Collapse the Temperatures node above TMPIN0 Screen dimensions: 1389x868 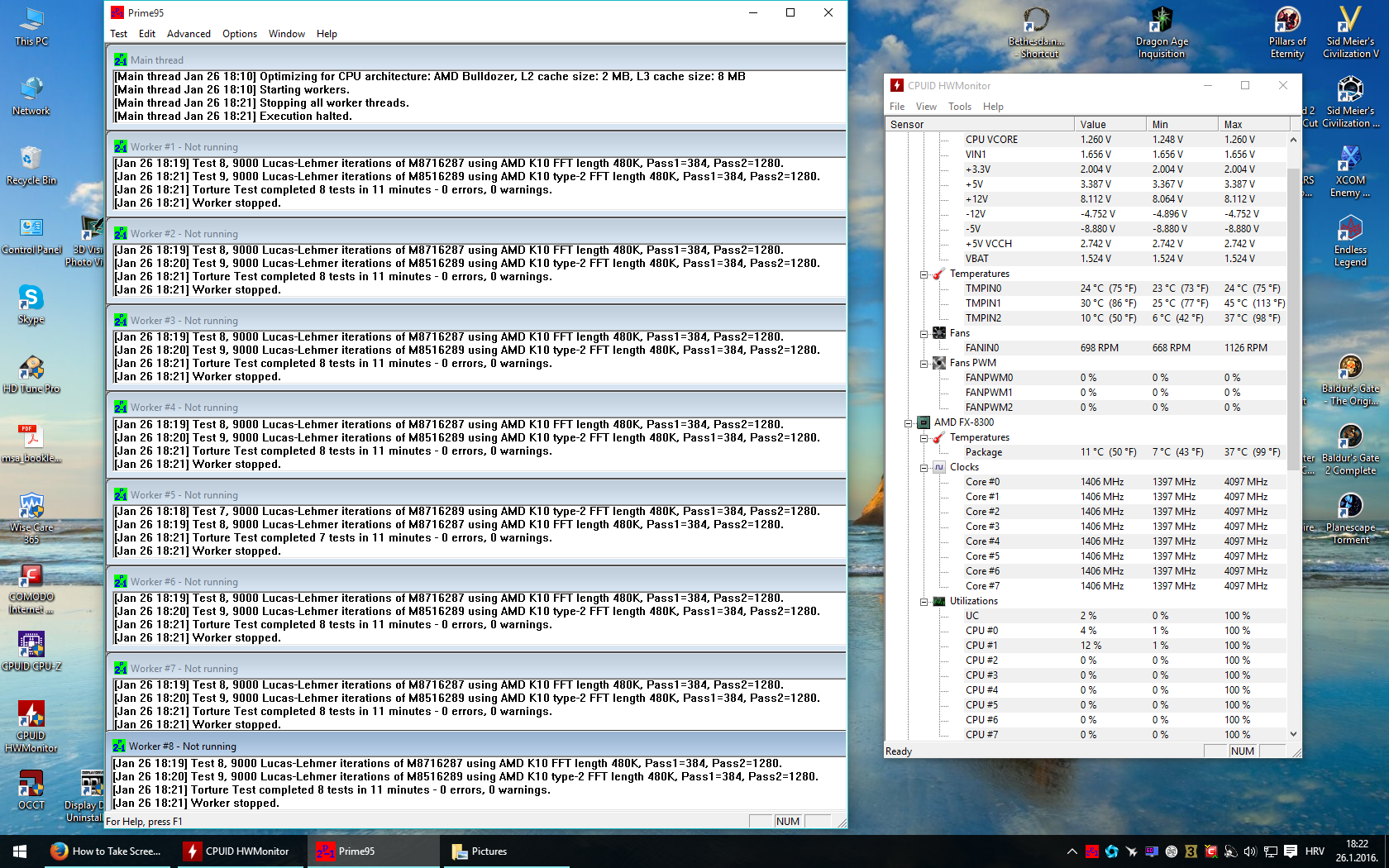point(924,274)
